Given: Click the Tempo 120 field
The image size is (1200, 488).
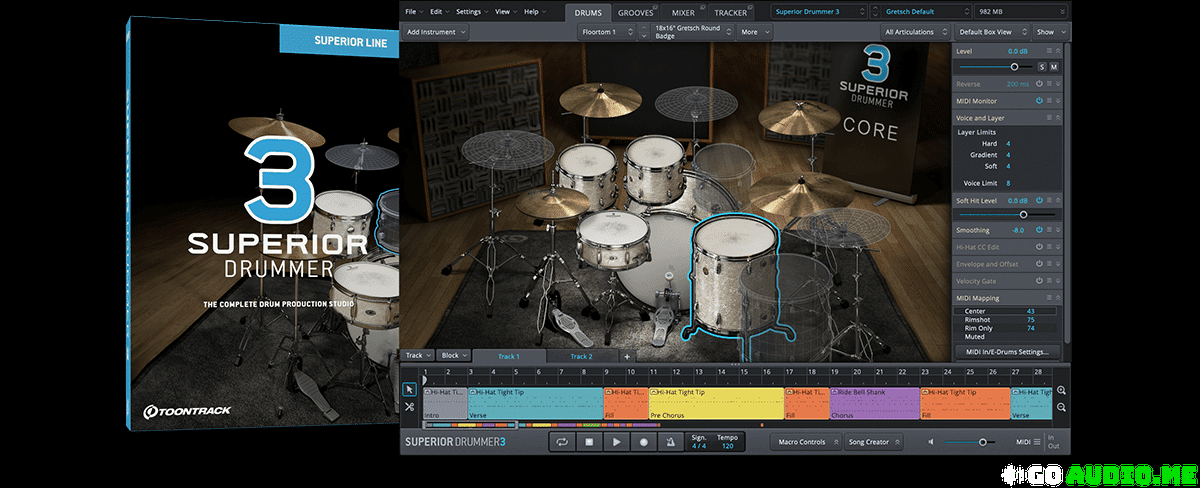Looking at the screenshot, I should [727, 441].
